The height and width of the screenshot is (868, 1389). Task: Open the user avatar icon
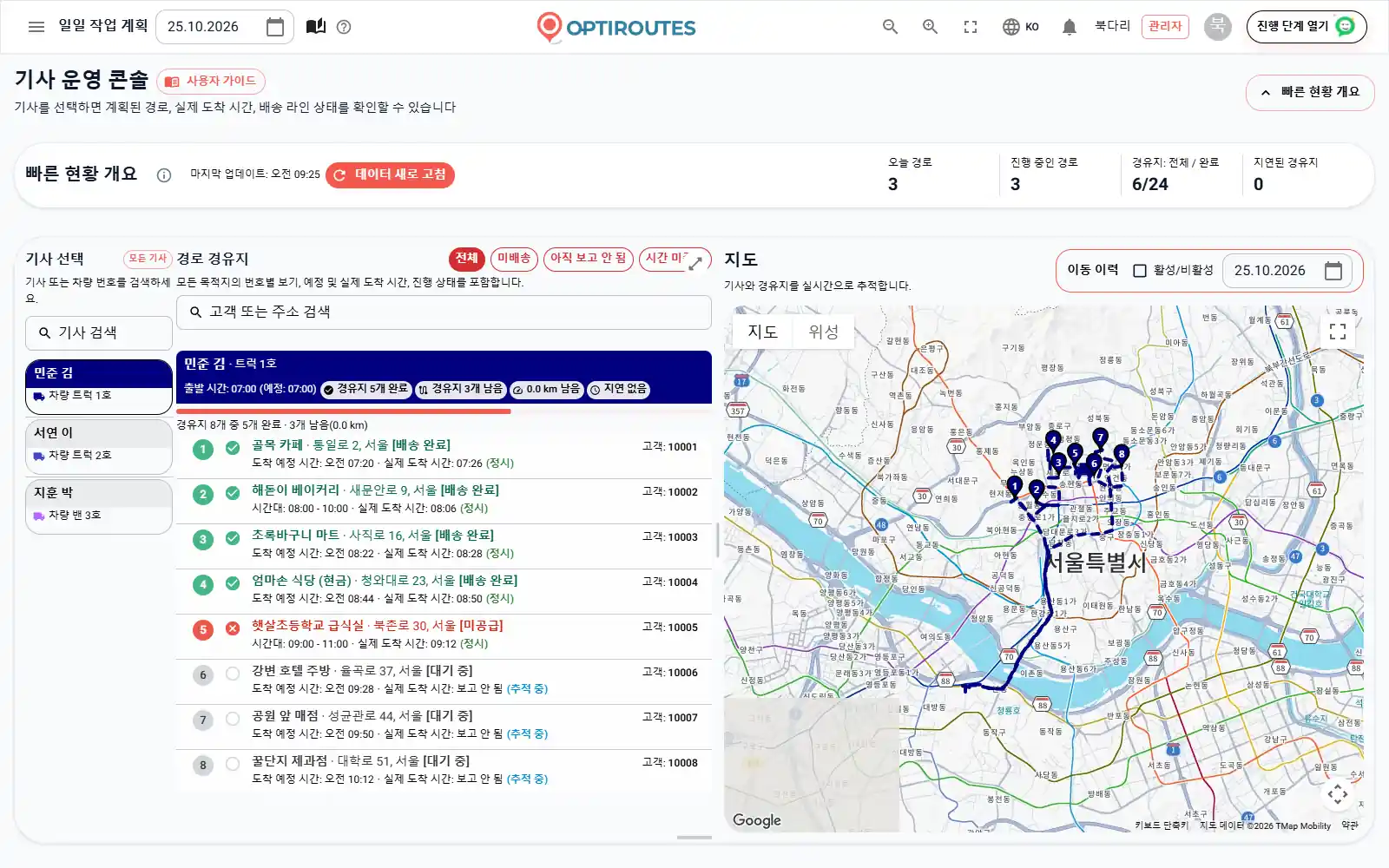coord(1217,27)
